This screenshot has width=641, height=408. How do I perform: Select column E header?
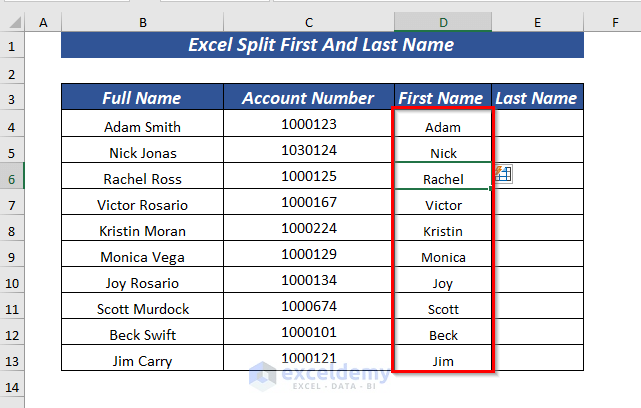click(x=537, y=22)
